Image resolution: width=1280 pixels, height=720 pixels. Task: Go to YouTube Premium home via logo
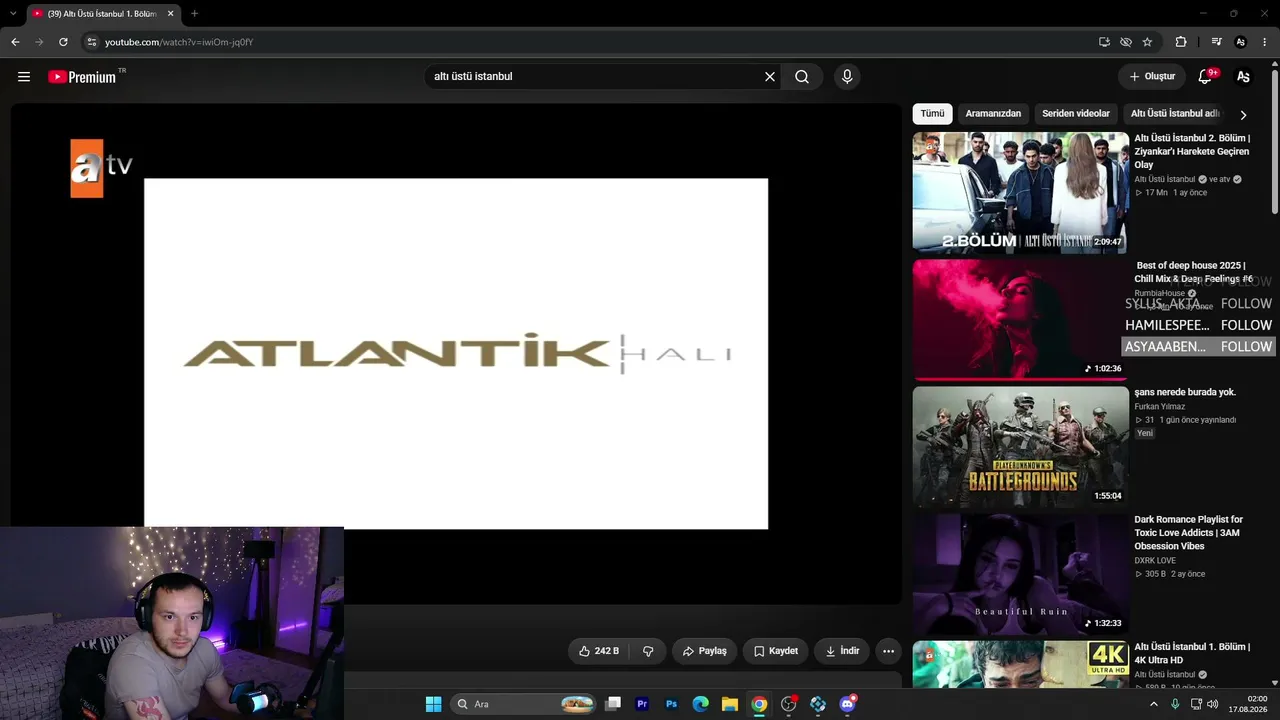tap(82, 77)
